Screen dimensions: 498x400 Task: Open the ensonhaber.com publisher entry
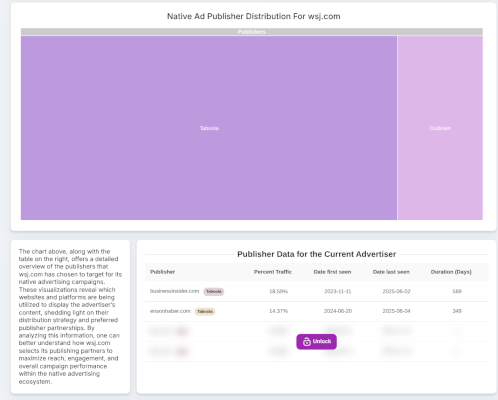(170, 311)
